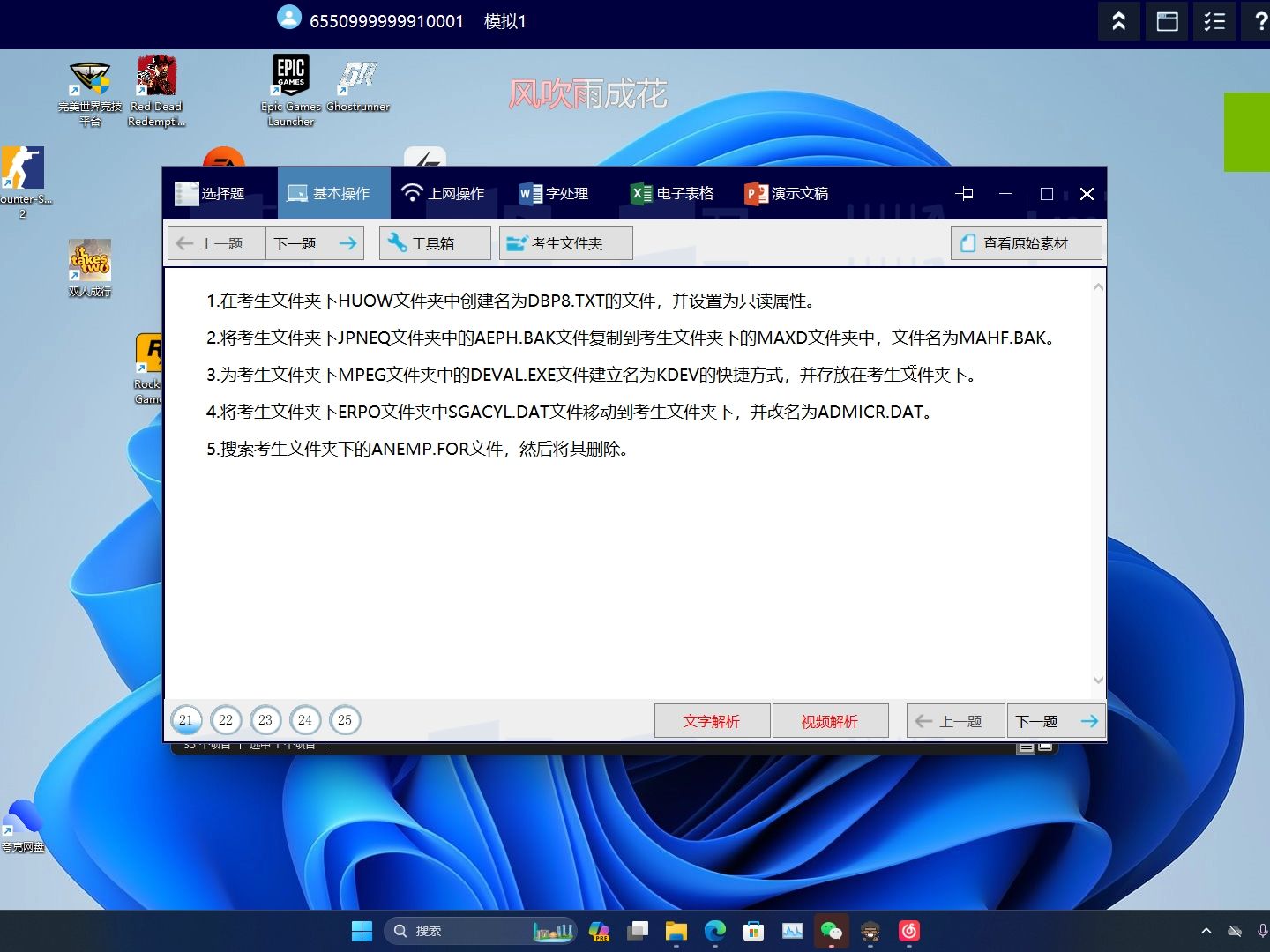1270x952 pixels.
Task: Click the collapse double-chevron in the top bar
Action: [1119, 21]
